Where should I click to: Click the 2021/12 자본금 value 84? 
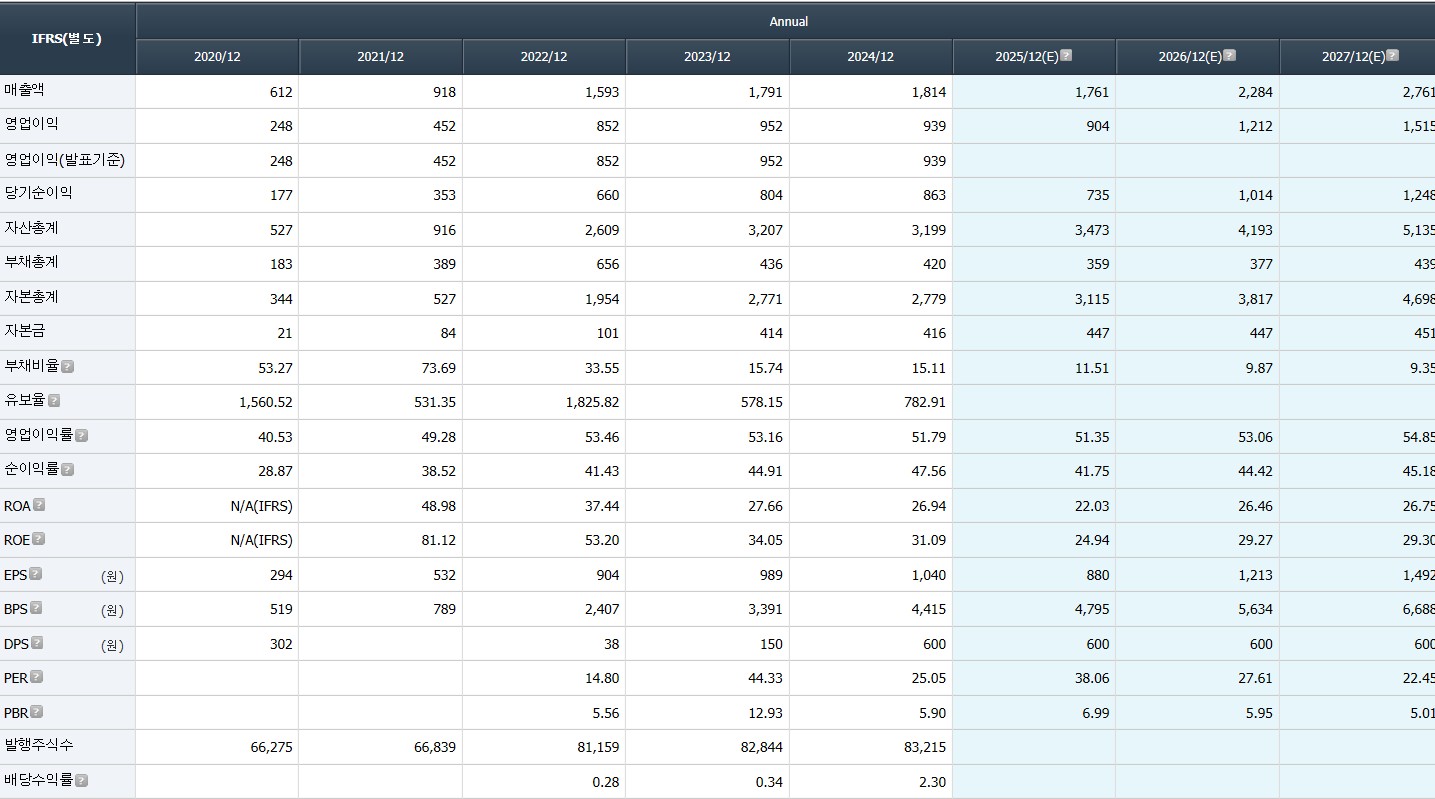click(x=446, y=333)
